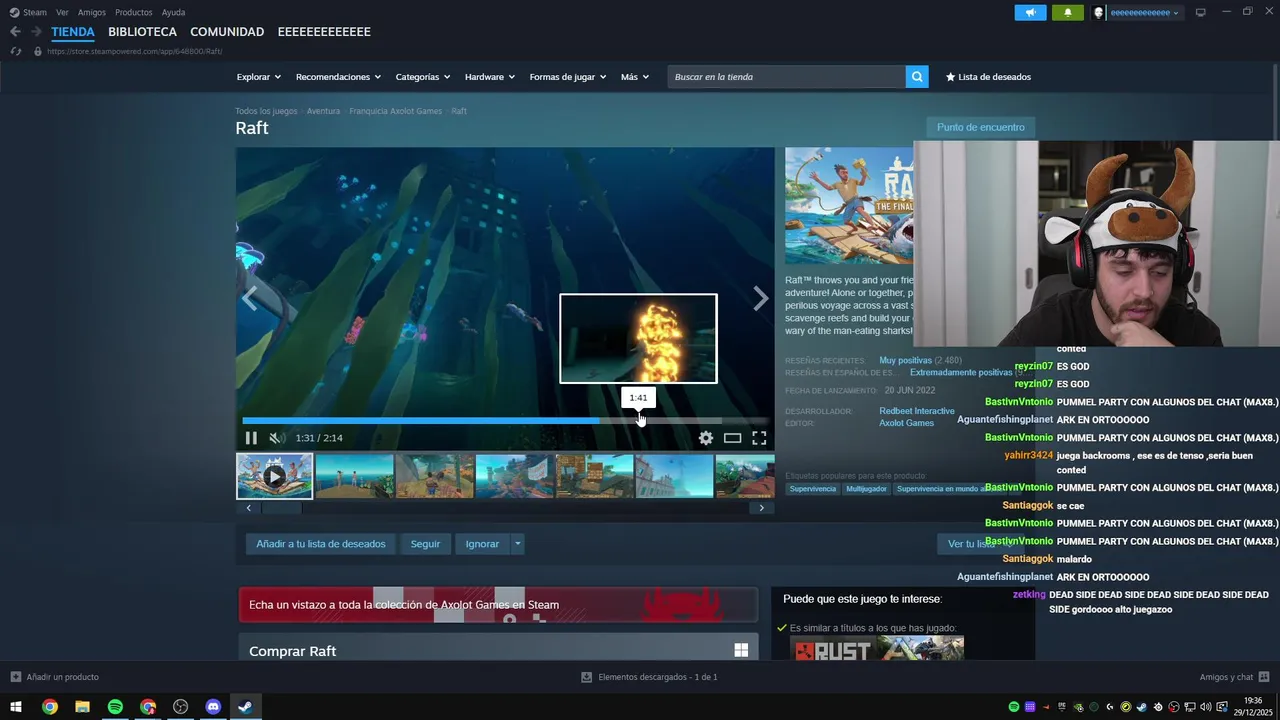1280x720 pixels.
Task: Open the Productos menu
Action: [x=134, y=12]
